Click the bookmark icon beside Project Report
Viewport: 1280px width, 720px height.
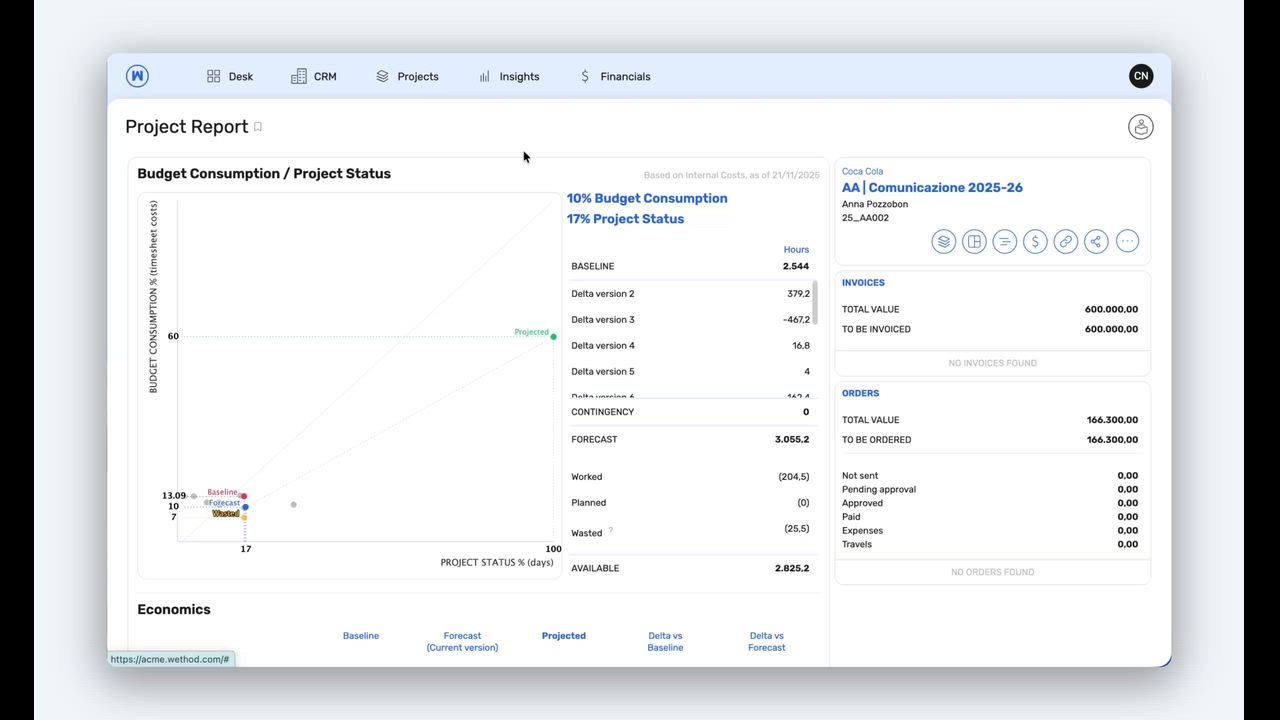[x=258, y=127]
